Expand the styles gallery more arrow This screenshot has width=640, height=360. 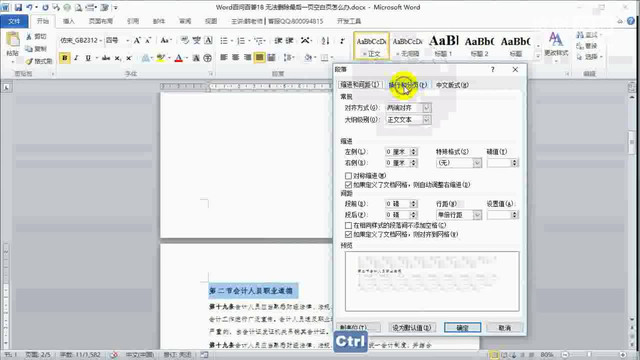coord(538,56)
